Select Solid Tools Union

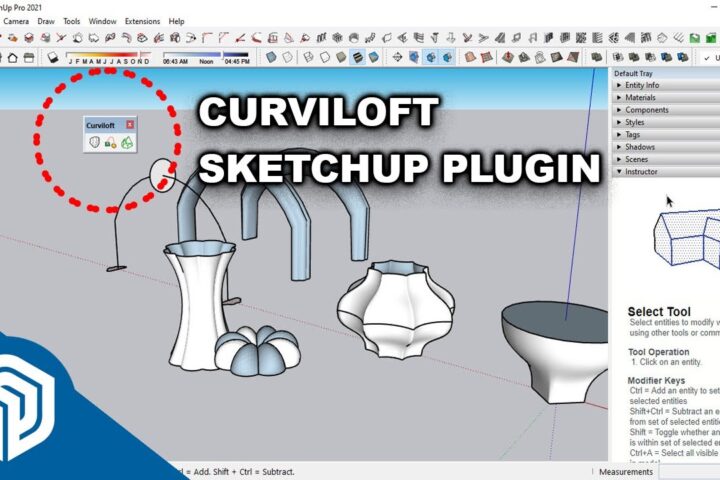(x=634, y=57)
